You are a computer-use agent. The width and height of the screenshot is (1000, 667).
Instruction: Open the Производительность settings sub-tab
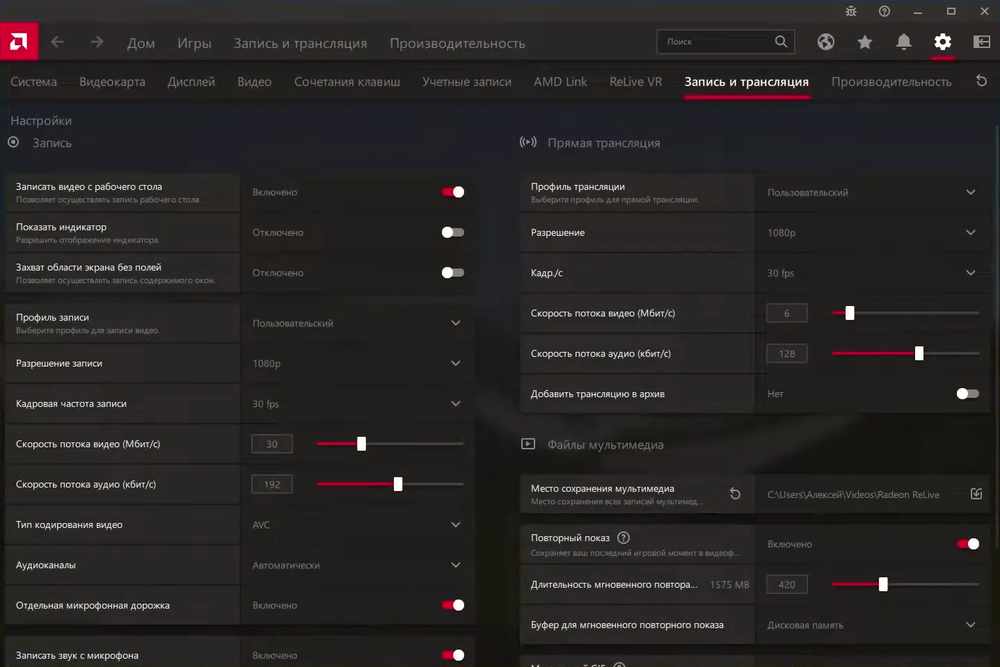pos(892,82)
